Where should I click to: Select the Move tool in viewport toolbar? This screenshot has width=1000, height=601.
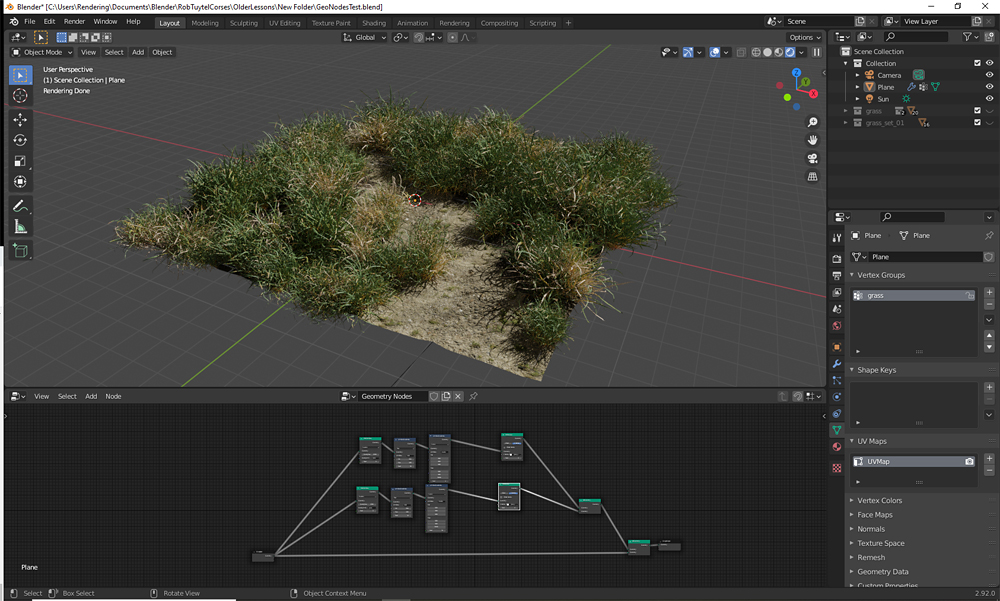(x=20, y=119)
